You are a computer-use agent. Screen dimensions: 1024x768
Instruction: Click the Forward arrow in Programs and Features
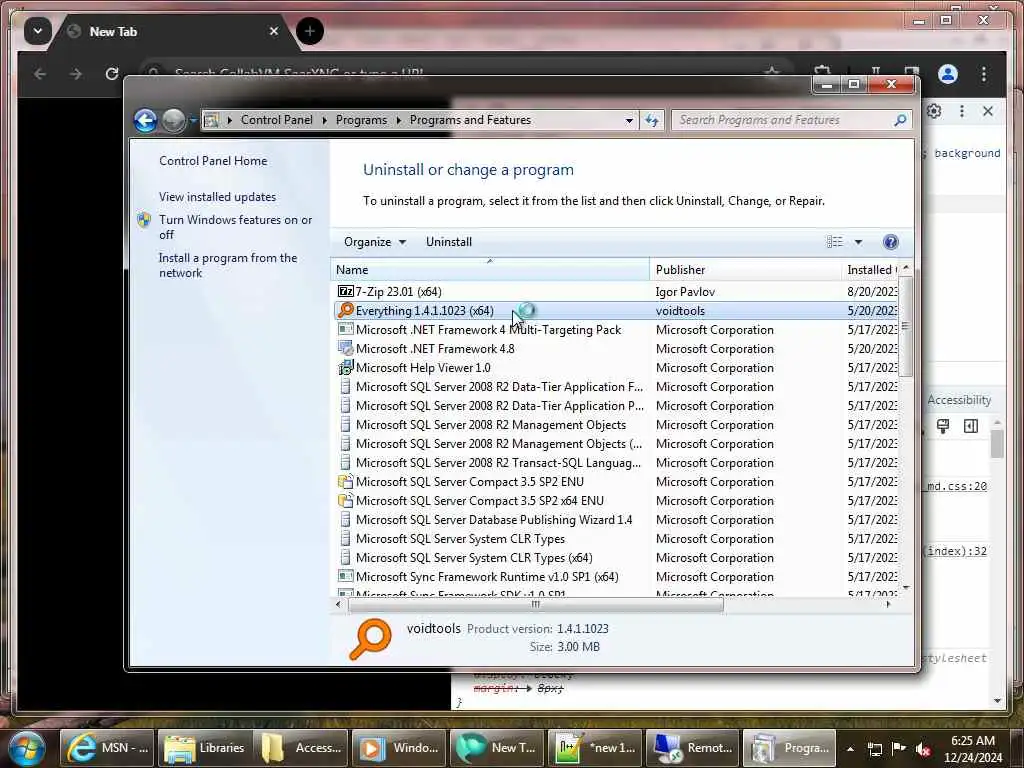click(x=173, y=120)
